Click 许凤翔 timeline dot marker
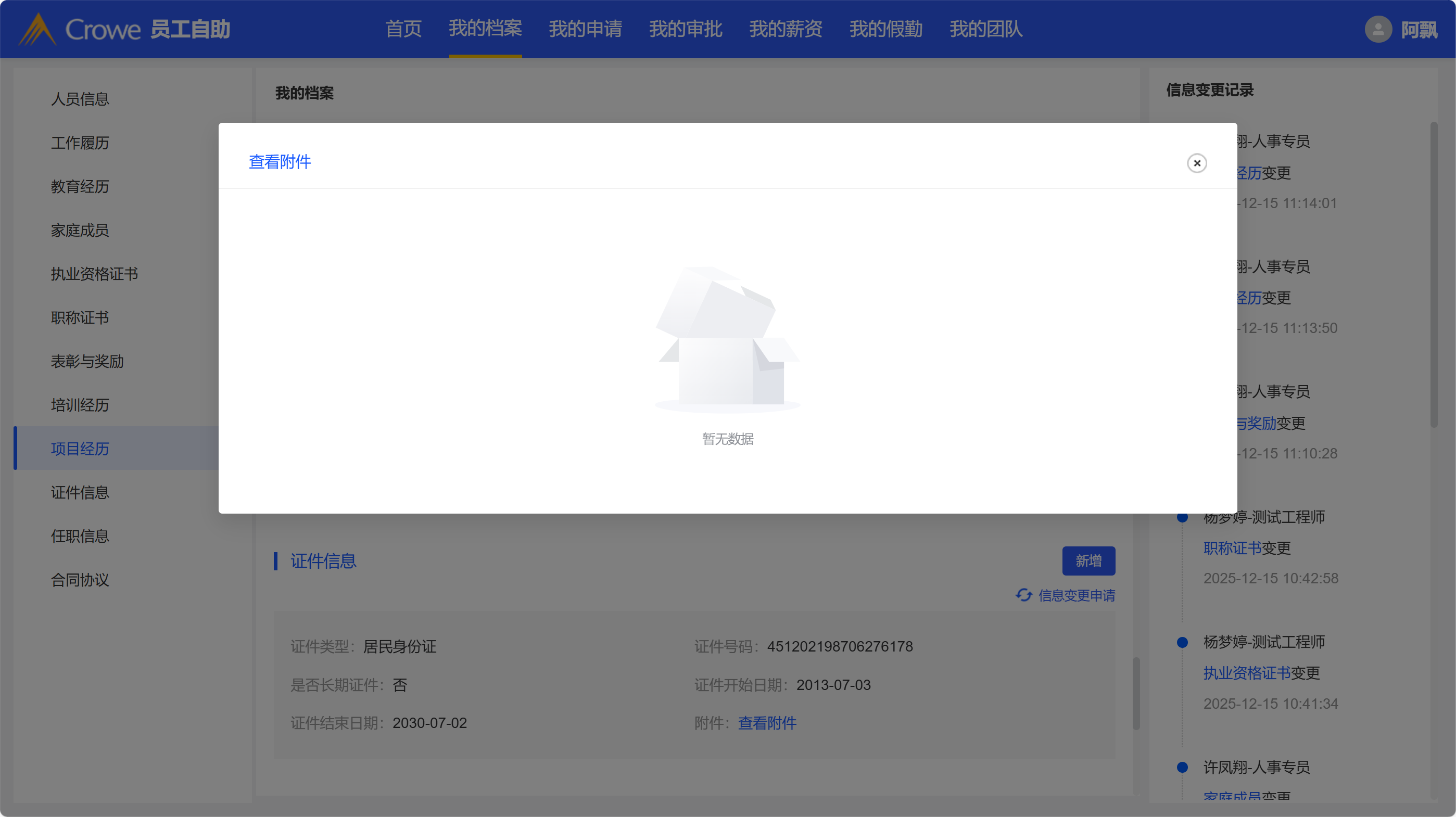 click(x=1182, y=767)
